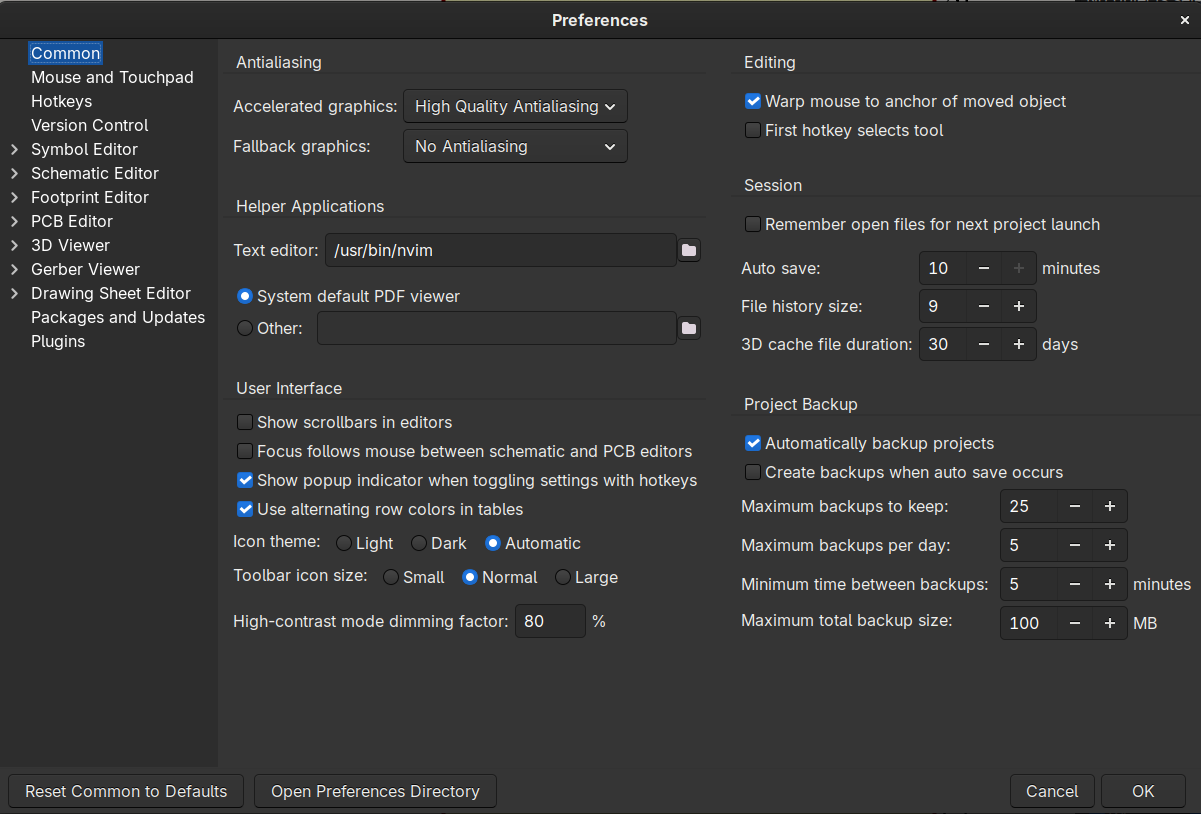Close the Preferences dialog
This screenshot has width=1201, height=814.
tap(1185, 20)
